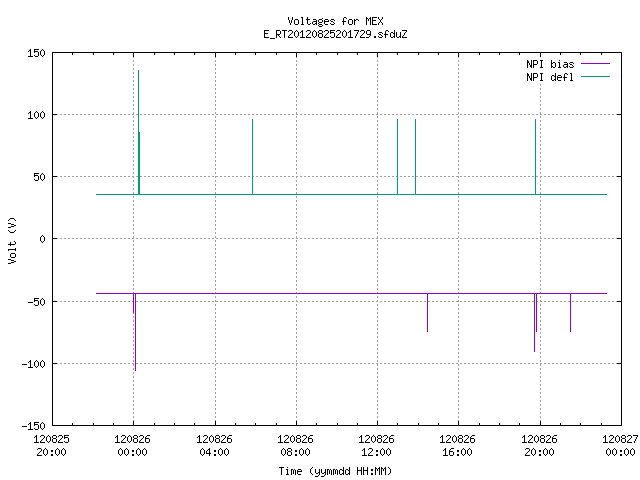Image resolution: width=640 pixels, height=480 pixels.
Task: Click the purple bias spike reaching -90 V
Action: point(534,322)
